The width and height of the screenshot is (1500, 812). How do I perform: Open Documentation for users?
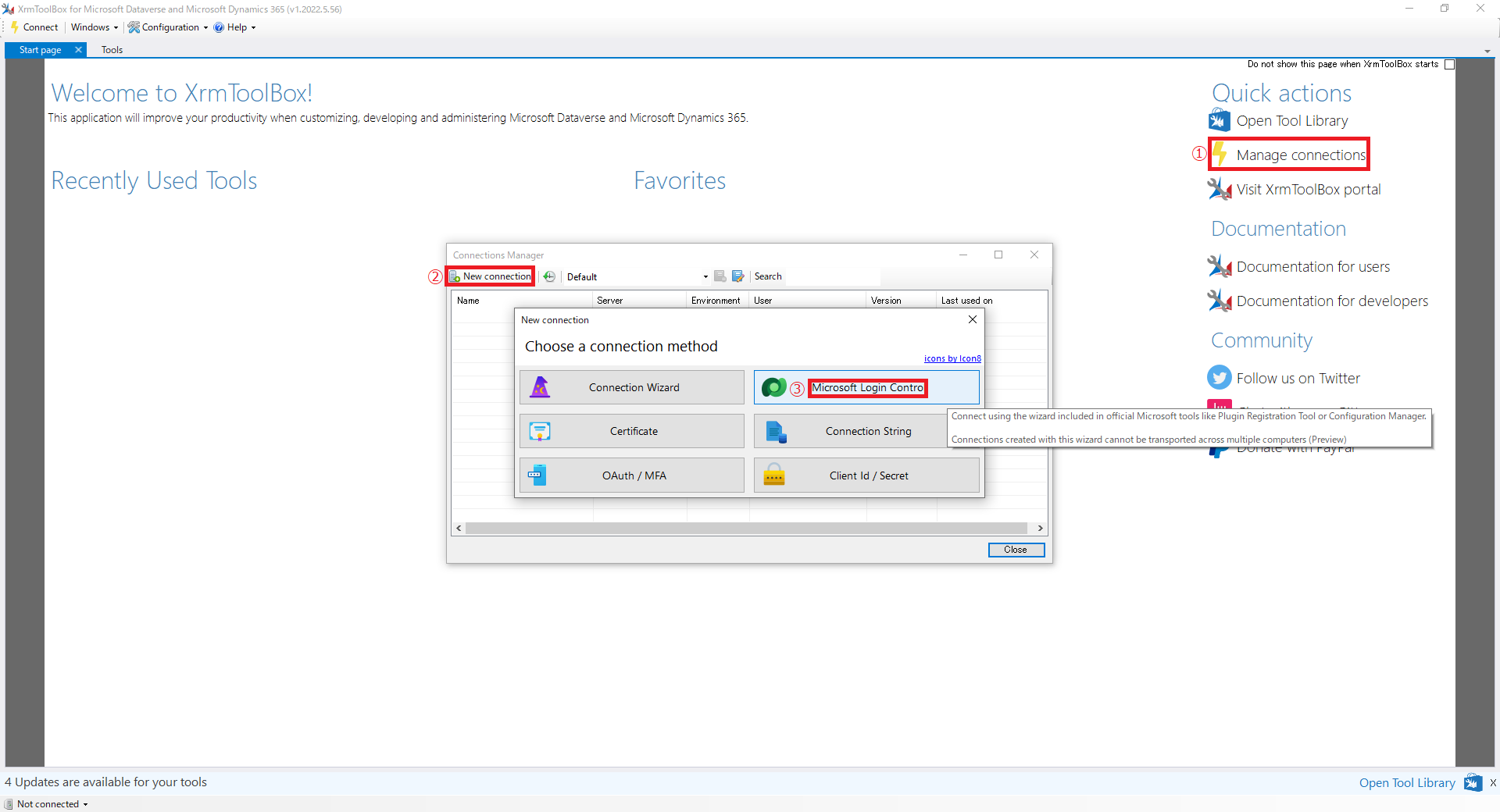click(1312, 267)
